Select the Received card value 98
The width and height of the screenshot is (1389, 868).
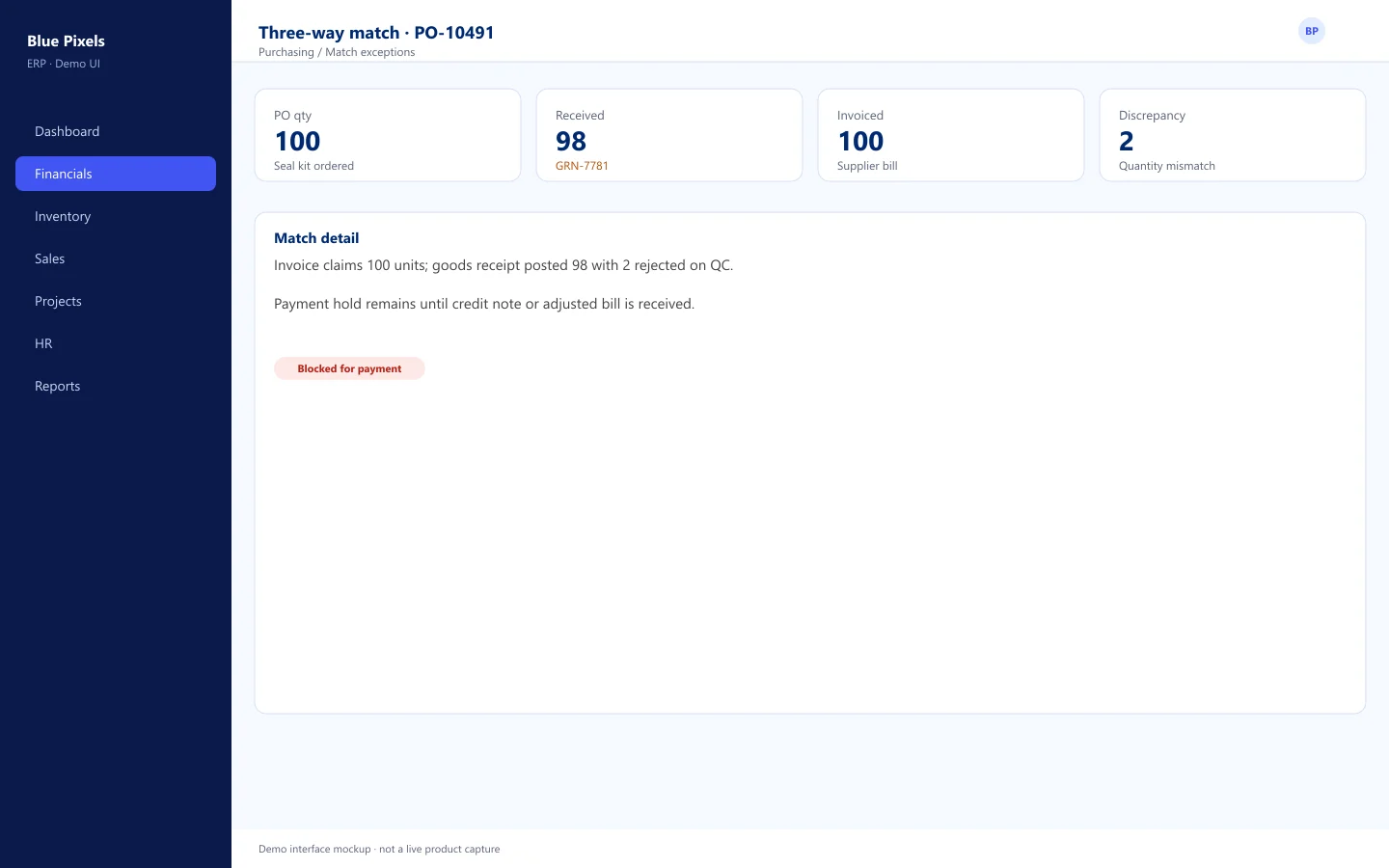click(571, 141)
